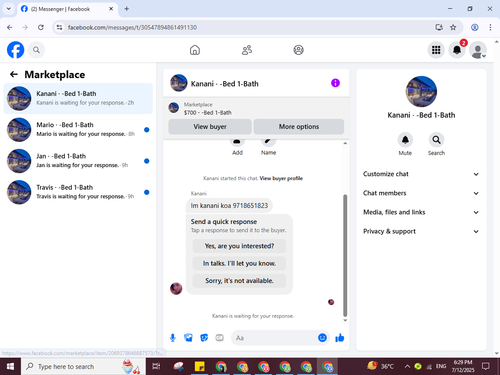
Task: Click the Windows taskbar search box
Action: [x=83, y=366]
